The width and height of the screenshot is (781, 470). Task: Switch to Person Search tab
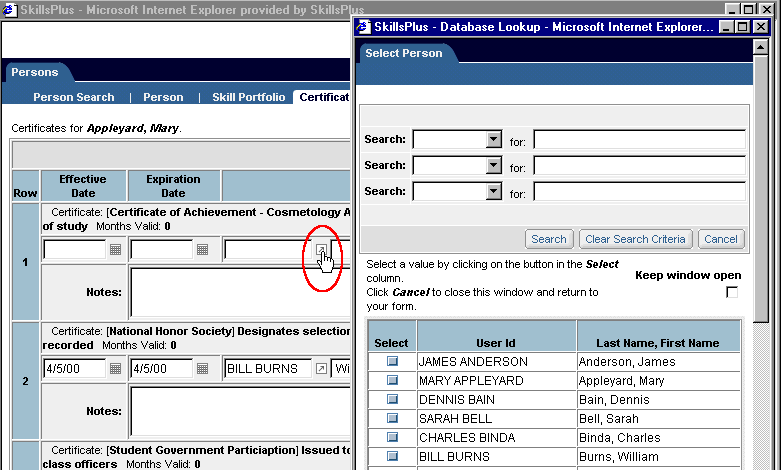point(74,97)
